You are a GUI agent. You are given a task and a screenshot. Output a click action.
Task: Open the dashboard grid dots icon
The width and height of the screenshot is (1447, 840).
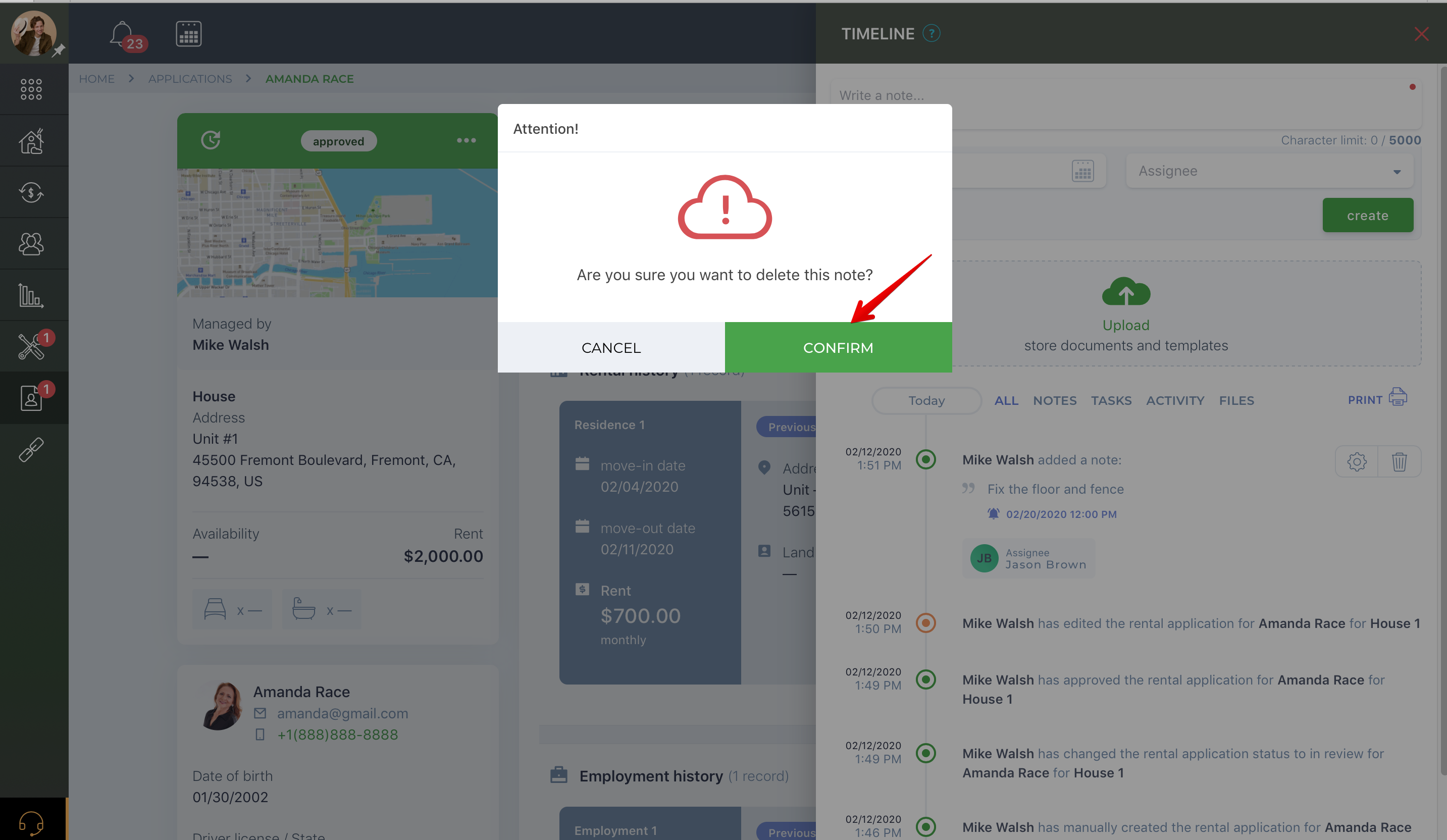point(31,89)
